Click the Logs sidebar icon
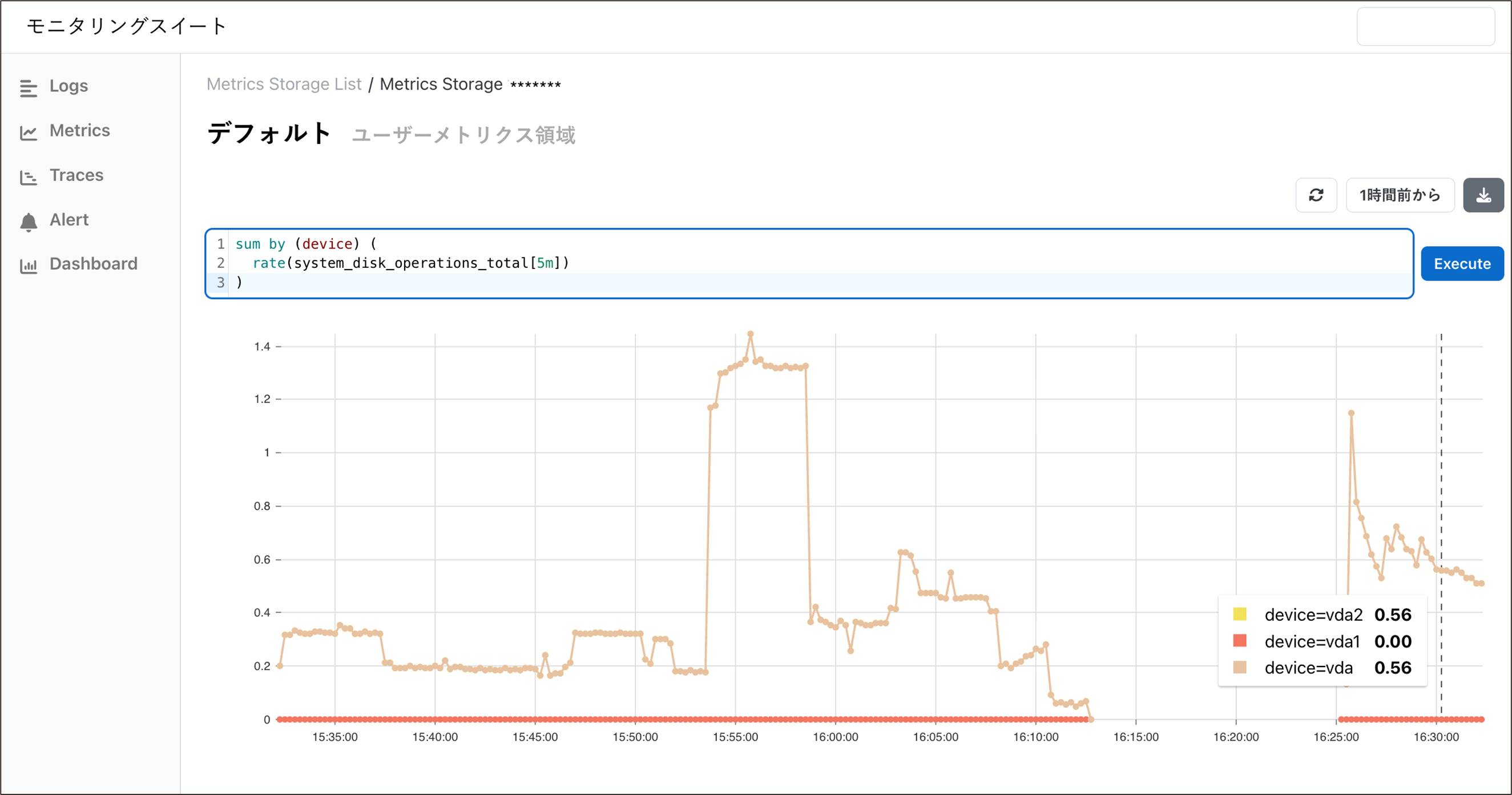 [28, 88]
